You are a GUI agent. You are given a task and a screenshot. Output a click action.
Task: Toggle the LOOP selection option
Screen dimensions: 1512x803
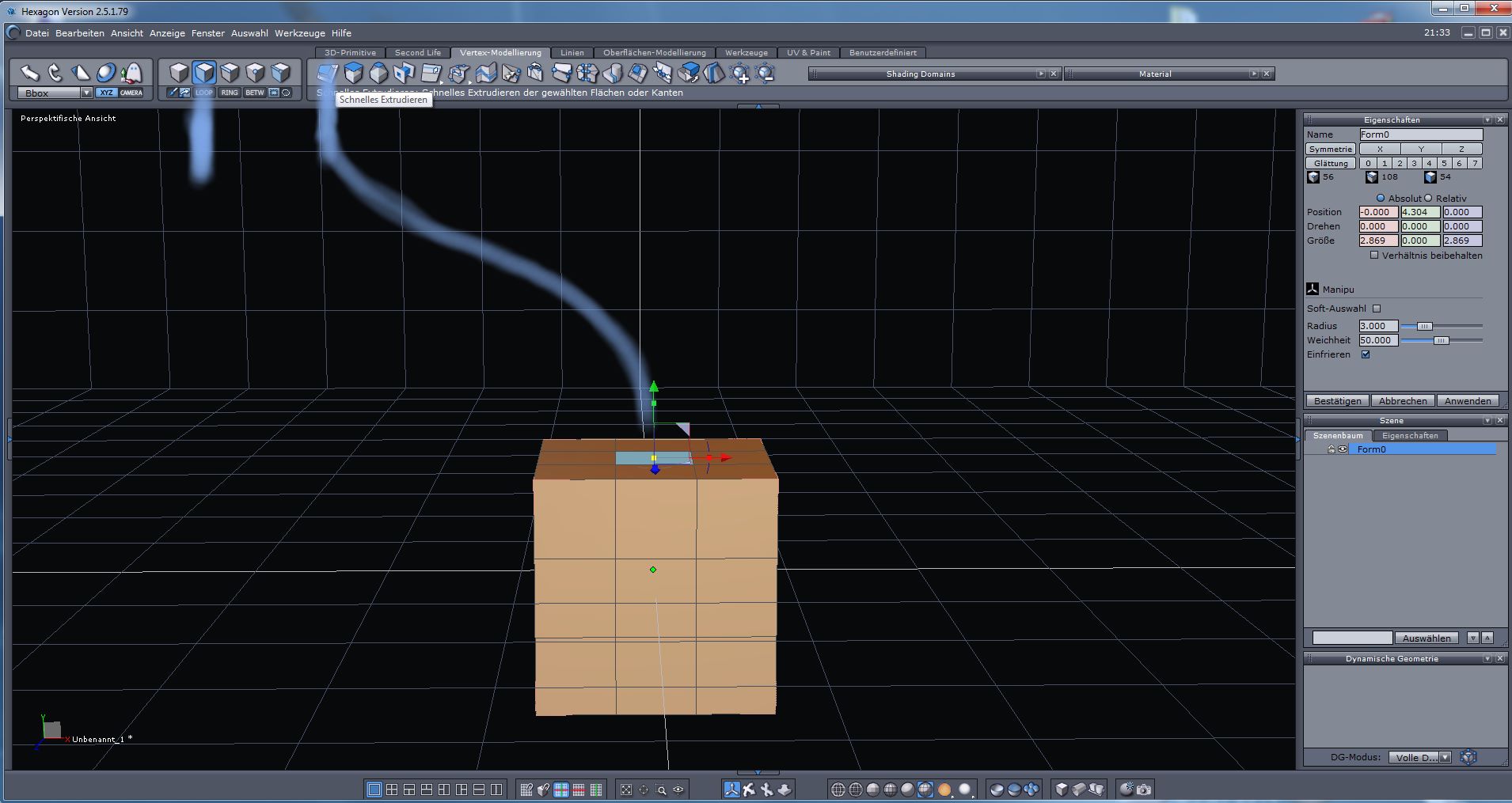coord(204,93)
